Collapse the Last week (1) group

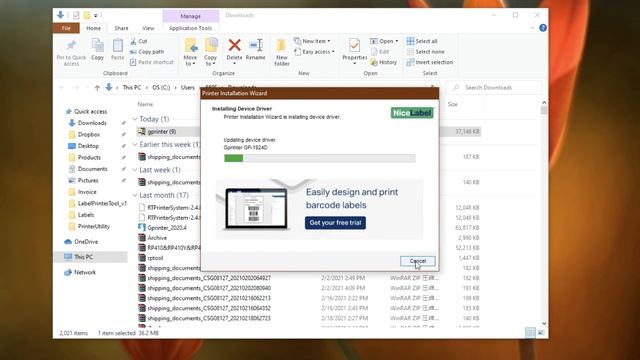(135, 170)
